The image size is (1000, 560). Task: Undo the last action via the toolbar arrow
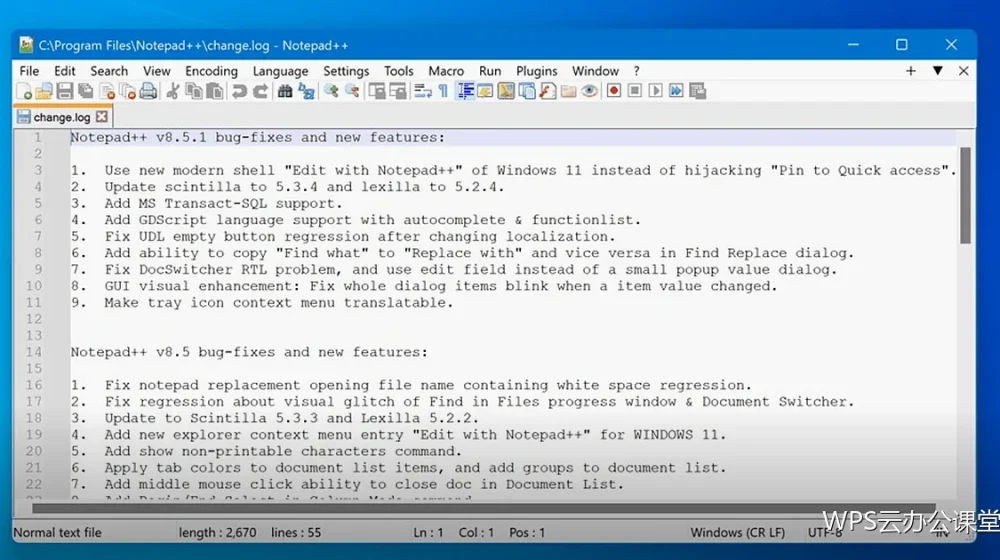click(239, 91)
